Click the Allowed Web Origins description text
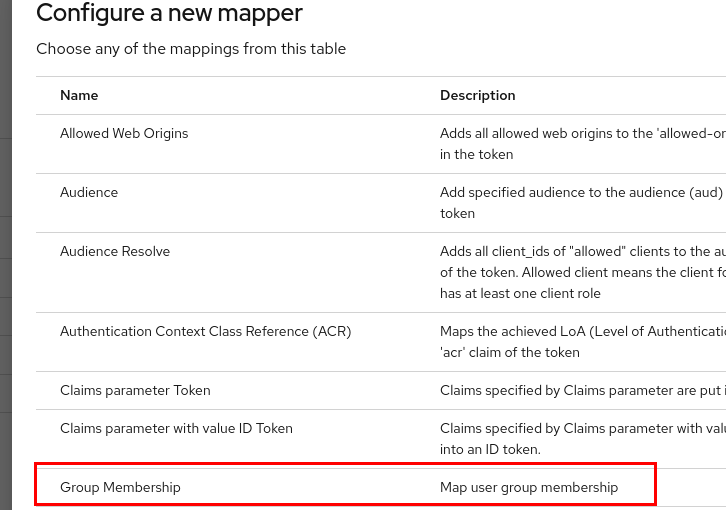The image size is (726, 510). click(582, 133)
